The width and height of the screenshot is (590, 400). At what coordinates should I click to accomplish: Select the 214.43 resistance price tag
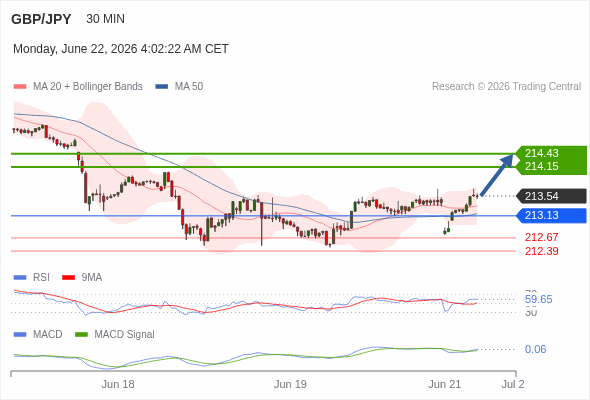(x=541, y=153)
